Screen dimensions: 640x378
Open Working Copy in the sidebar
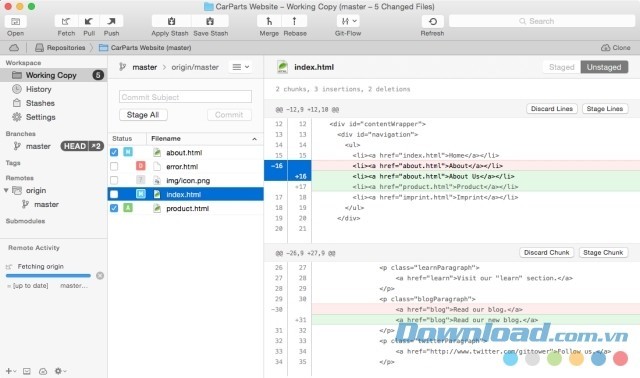pyautogui.click(x=53, y=75)
